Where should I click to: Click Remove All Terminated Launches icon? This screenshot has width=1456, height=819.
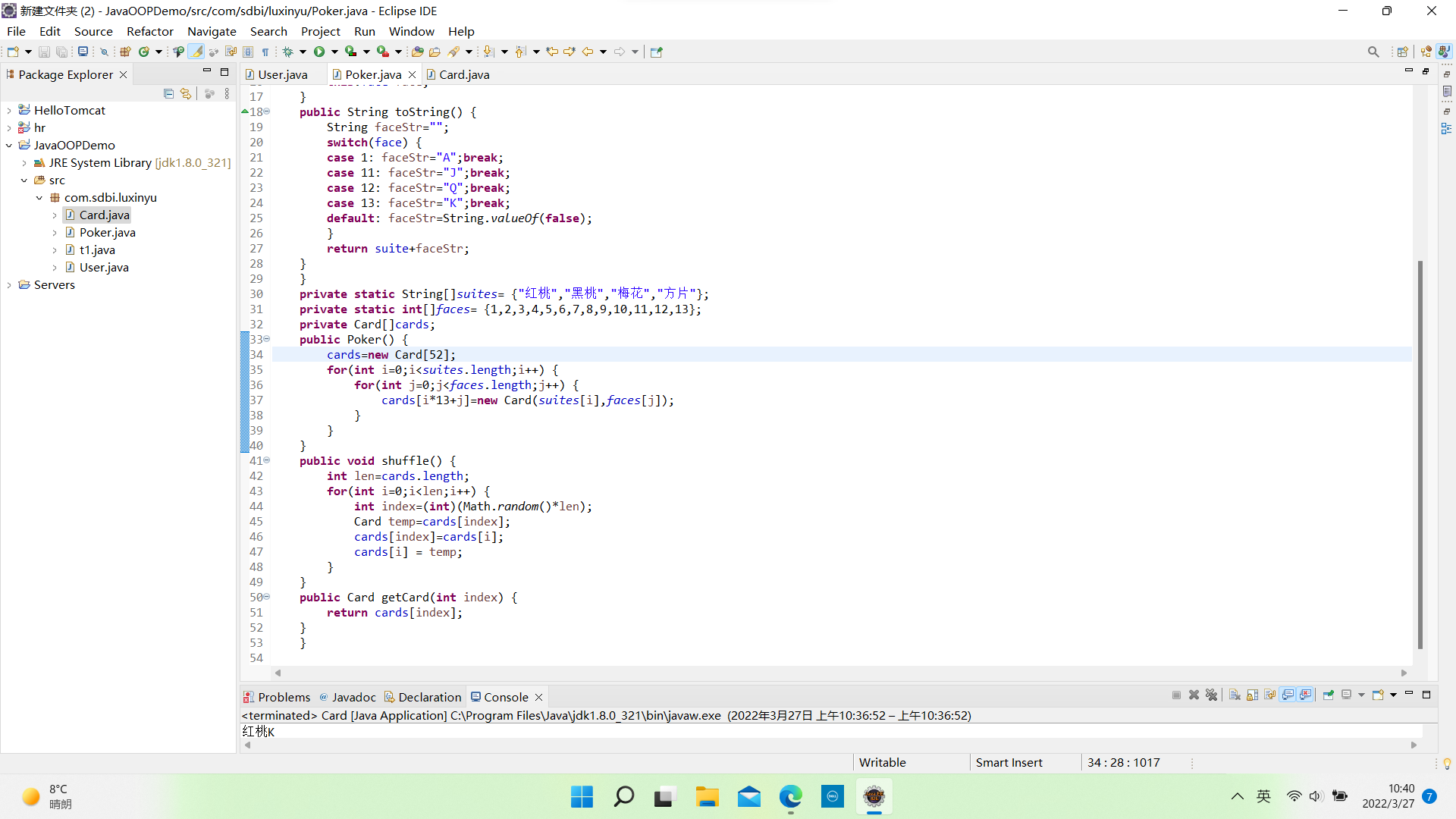click(1211, 695)
